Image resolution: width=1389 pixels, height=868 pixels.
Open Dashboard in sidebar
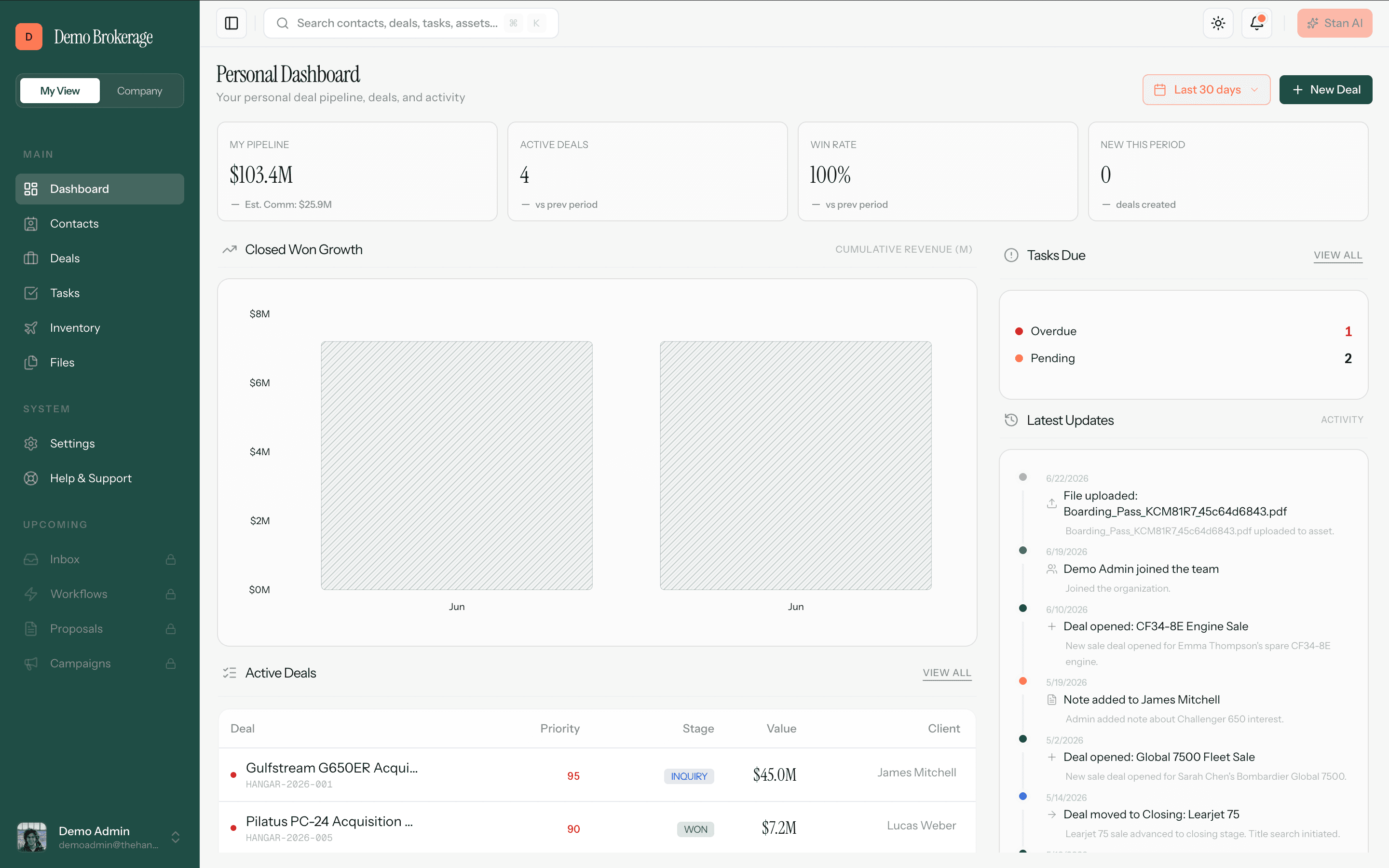pyautogui.click(x=100, y=189)
